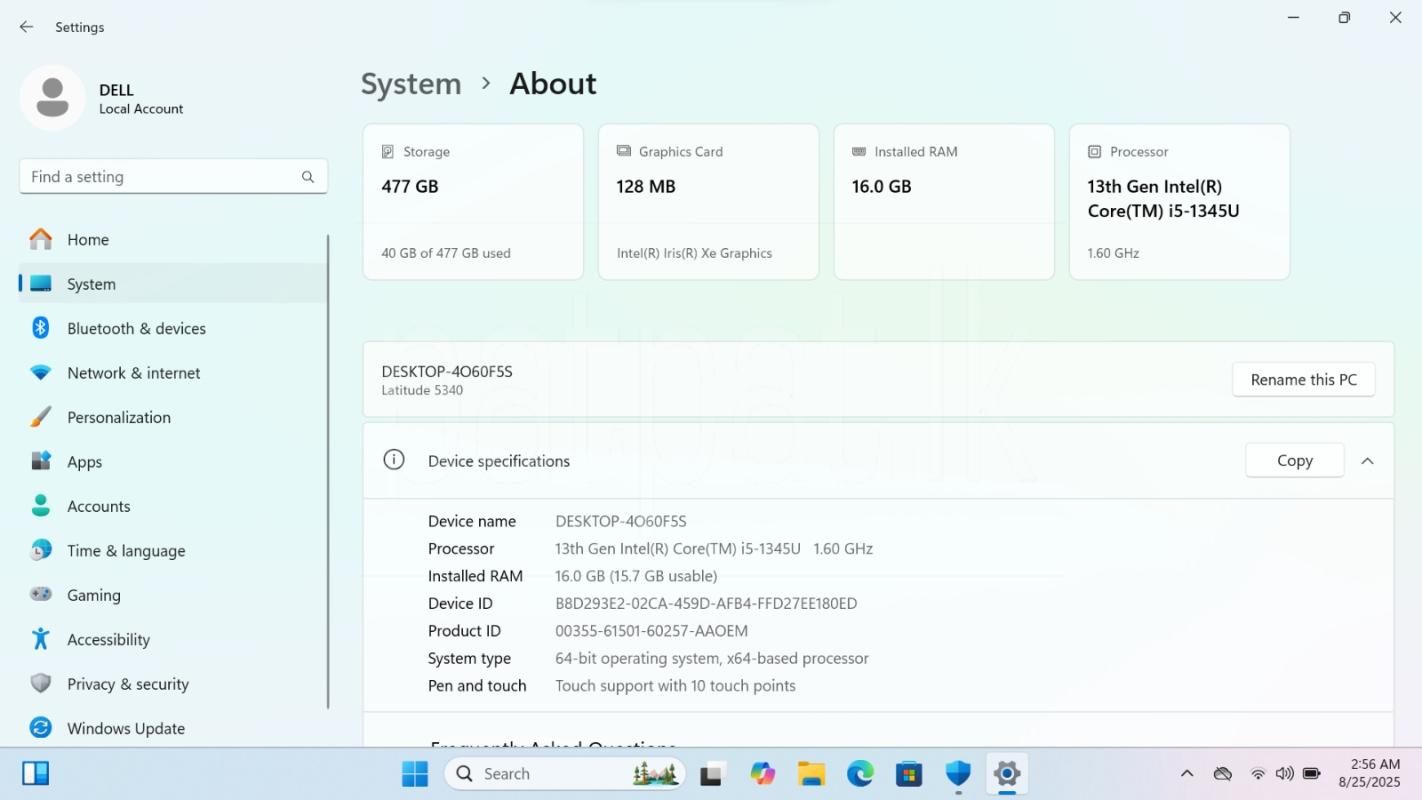The width and height of the screenshot is (1422, 800).
Task: Copy the device specifications
Action: point(1294,461)
